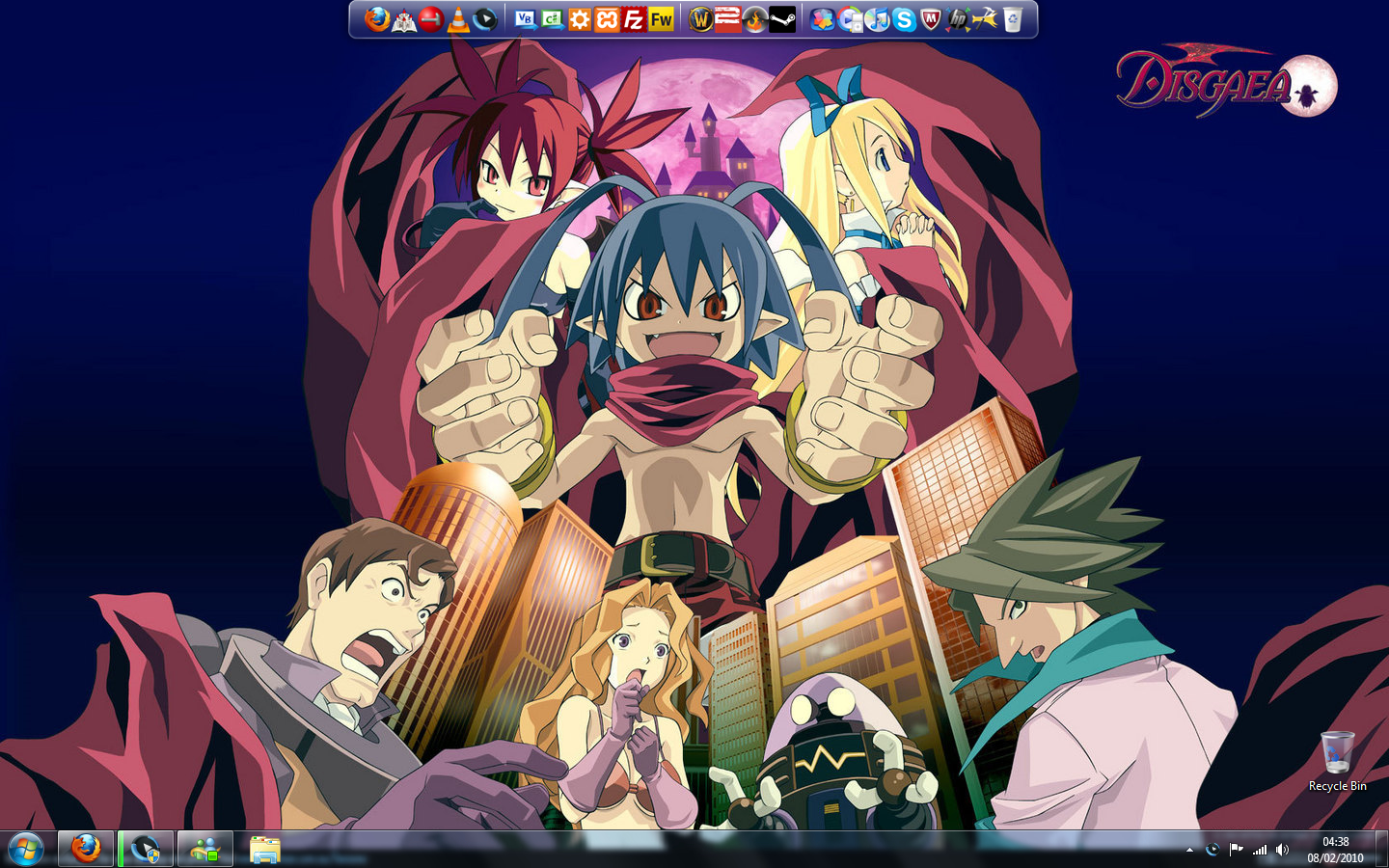
Task: Launch Steam from the dock
Action: [x=782, y=18]
